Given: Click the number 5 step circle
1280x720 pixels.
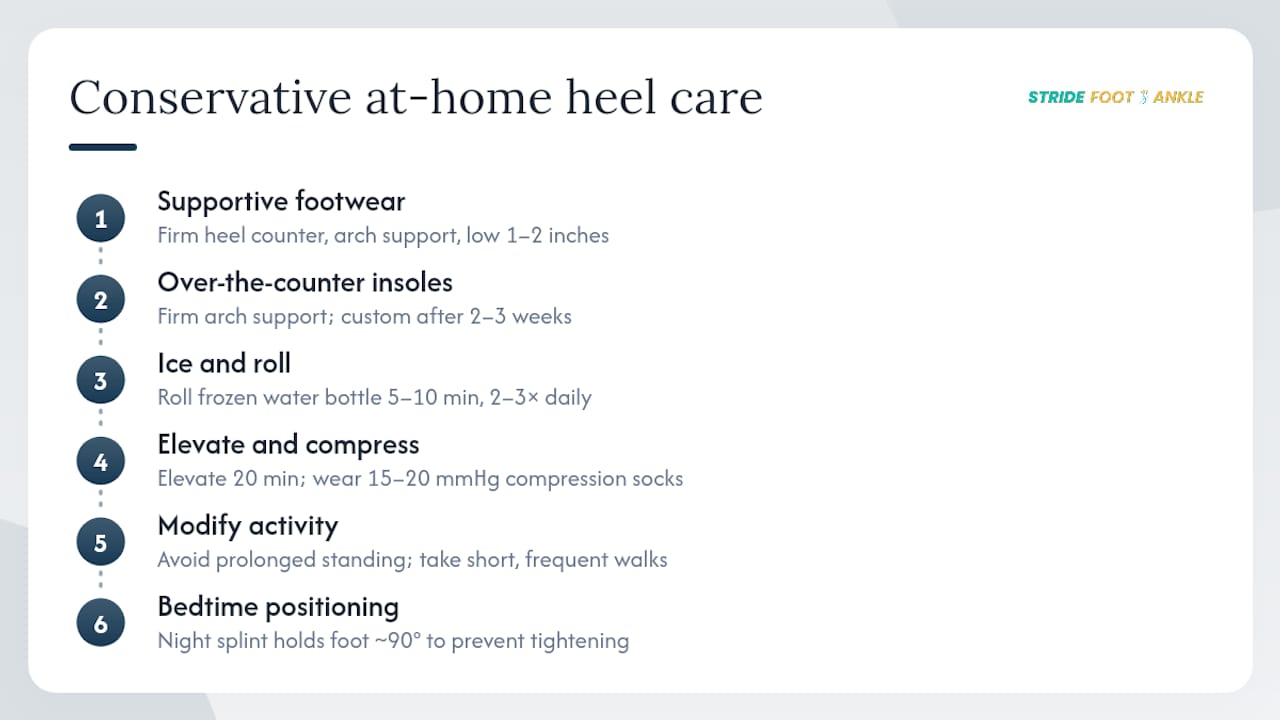Looking at the screenshot, I should (x=101, y=542).
